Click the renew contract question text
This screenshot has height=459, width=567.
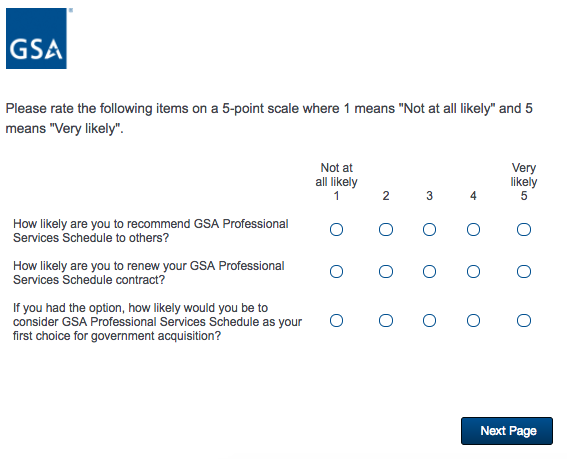(149, 273)
